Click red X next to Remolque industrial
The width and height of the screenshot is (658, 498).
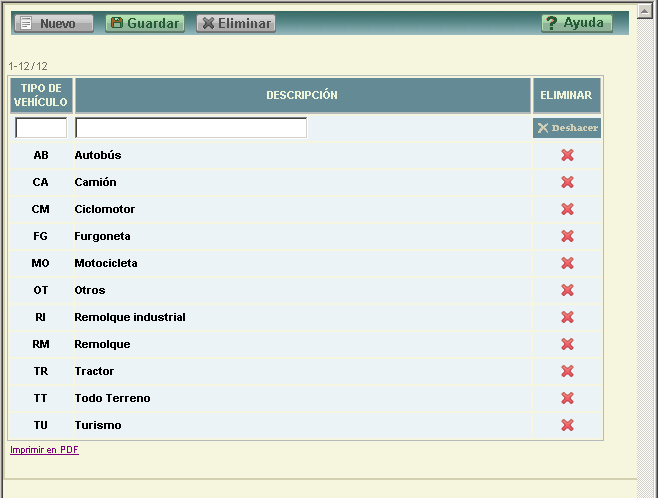pyautogui.click(x=567, y=317)
